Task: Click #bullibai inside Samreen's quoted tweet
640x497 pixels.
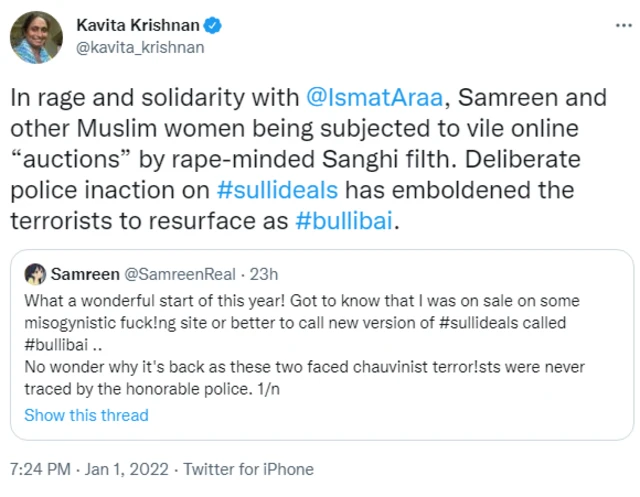Action: [x=57, y=341]
